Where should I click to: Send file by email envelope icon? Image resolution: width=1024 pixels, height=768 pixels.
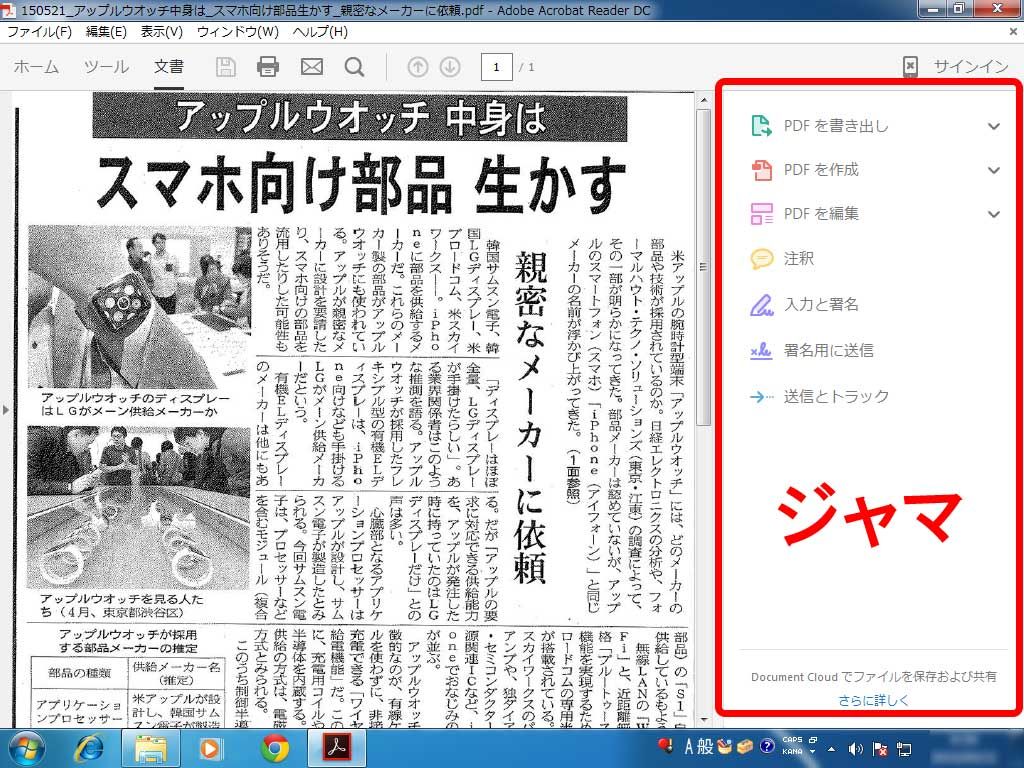pyautogui.click(x=312, y=67)
